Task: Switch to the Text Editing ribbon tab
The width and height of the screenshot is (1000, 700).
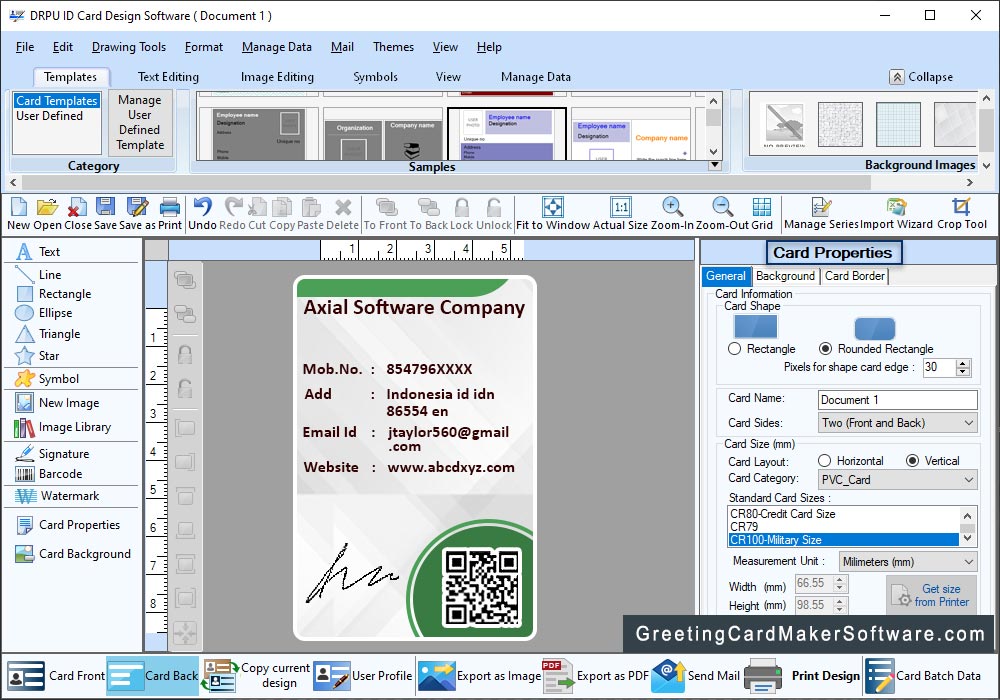Action: pyautogui.click(x=168, y=77)
